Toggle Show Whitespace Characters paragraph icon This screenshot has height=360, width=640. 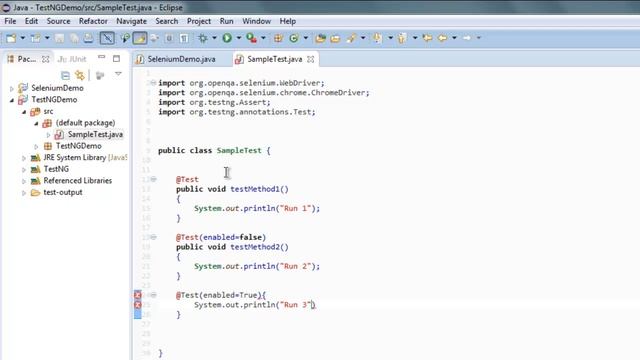click(184, 38)
